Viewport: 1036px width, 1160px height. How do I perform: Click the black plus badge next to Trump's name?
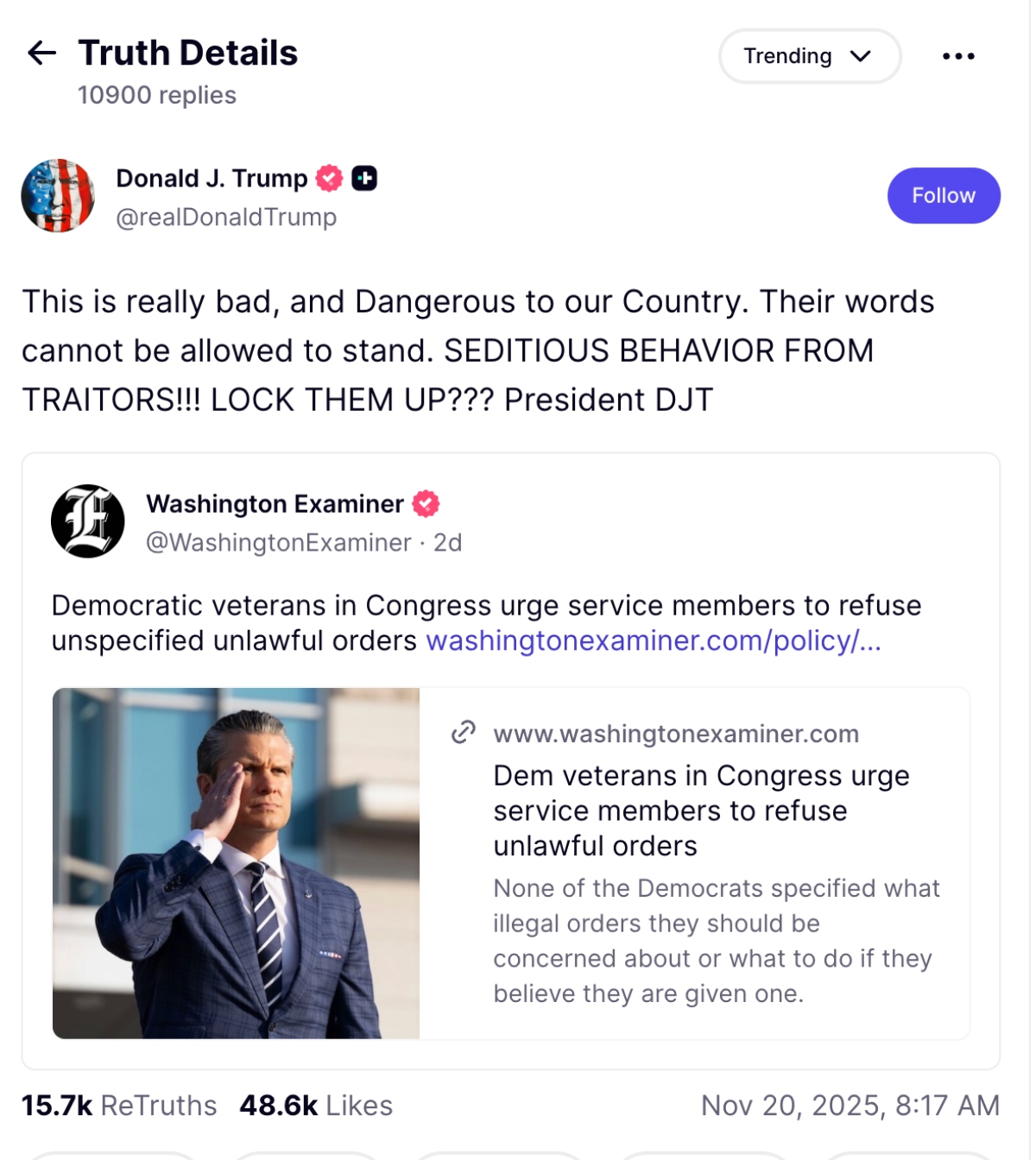(x=364, y=179)
